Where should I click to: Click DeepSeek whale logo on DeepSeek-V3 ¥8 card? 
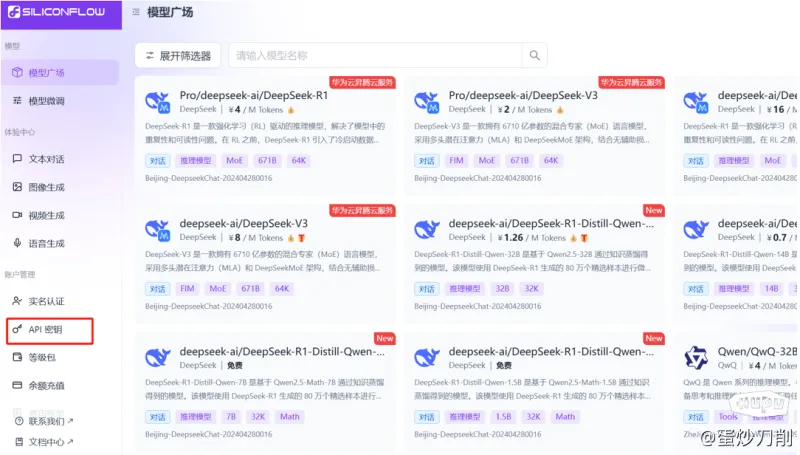[158, 230]
